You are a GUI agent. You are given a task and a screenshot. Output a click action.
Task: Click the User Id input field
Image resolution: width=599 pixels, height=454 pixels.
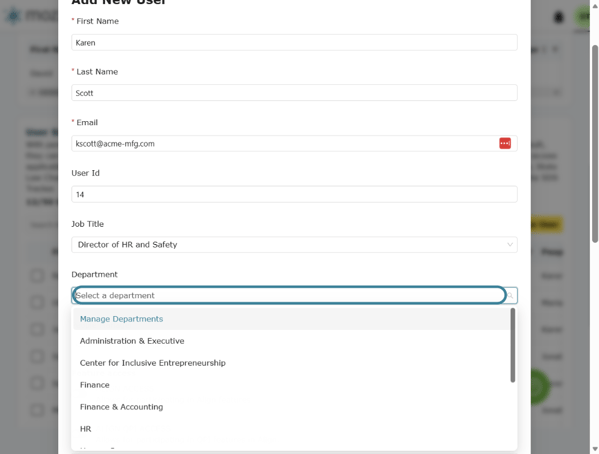[x=294, y=194]
